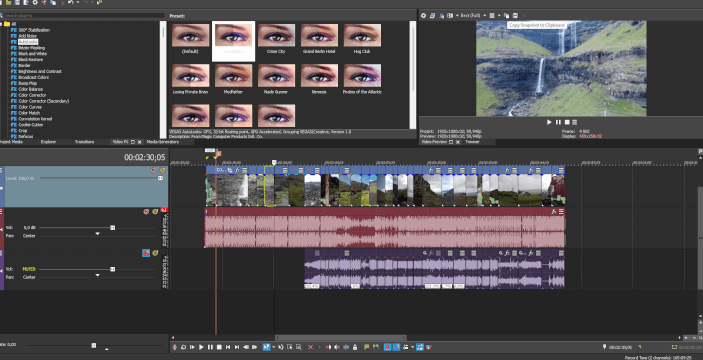Screen dimensions: 703x360
Task: Toggle Loop Playback in timeline transport
Action: [x=183, y=347]
